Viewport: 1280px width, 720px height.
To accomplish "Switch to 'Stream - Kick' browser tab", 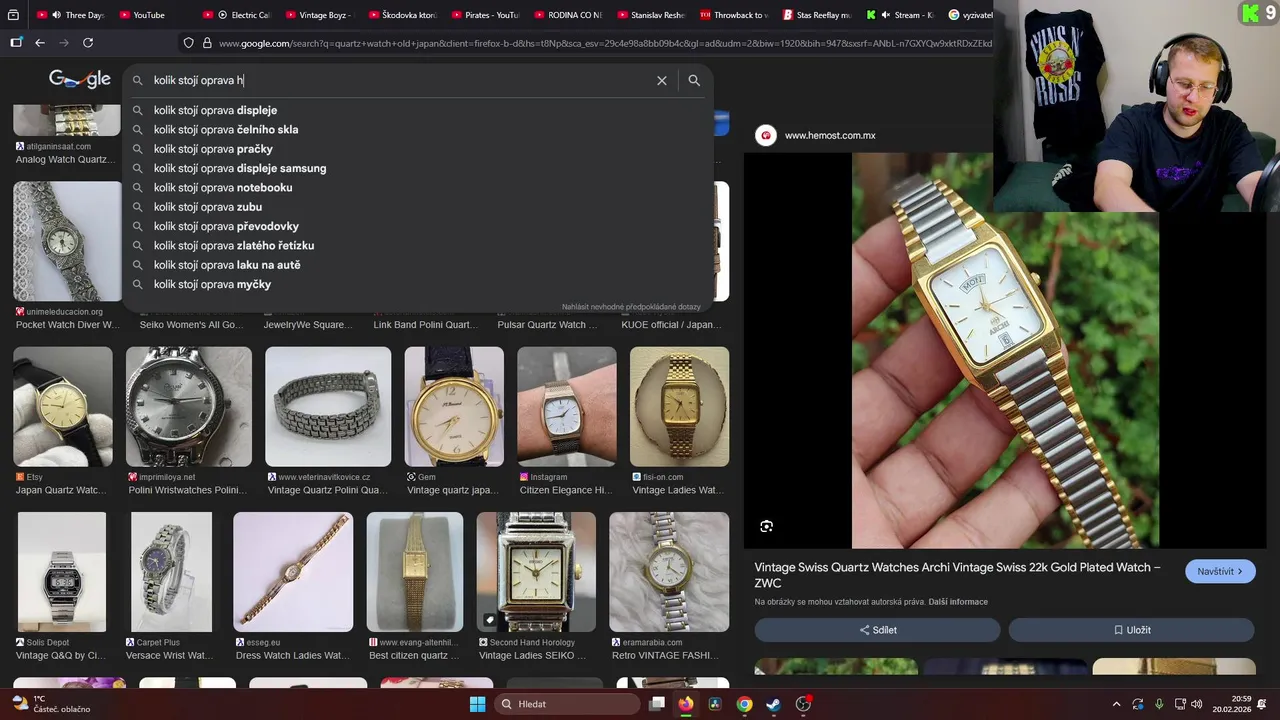I will click(902, 15).
